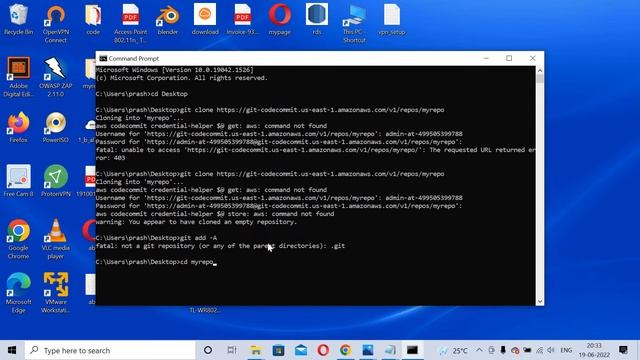Select the blender desktop shortcut

(168, 19)
